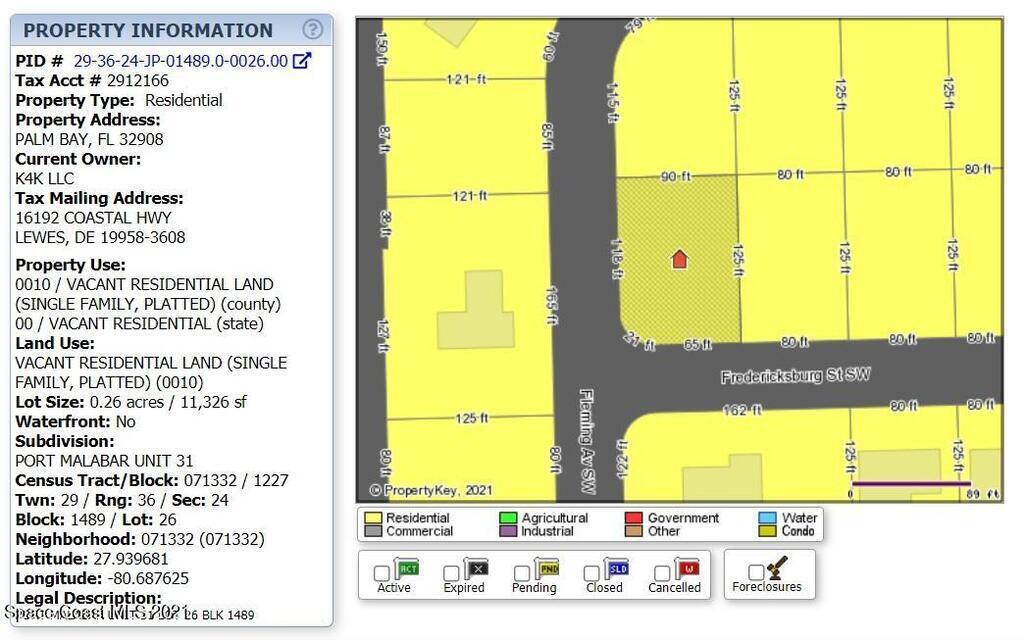Image resolution: width=1024 pixels, height=640 pixels.
Task: Enable the Active listings checkbox
Action: [381, 573]
